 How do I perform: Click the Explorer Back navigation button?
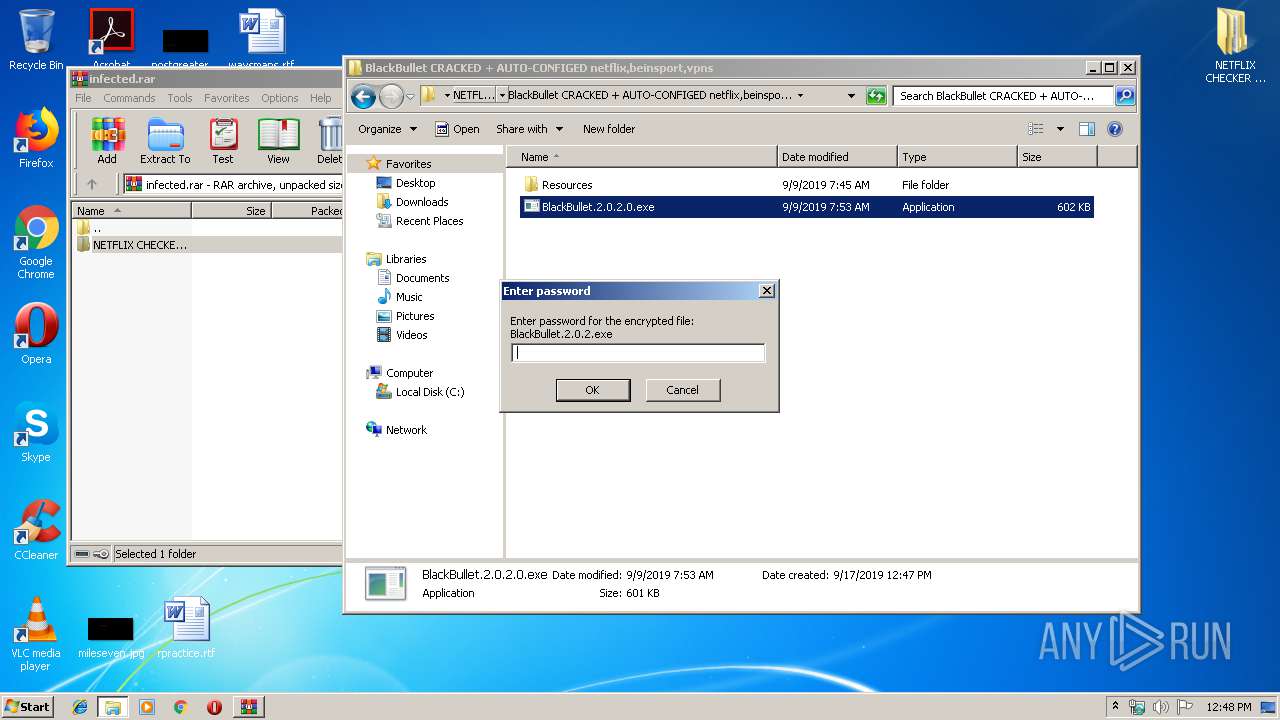364,96
